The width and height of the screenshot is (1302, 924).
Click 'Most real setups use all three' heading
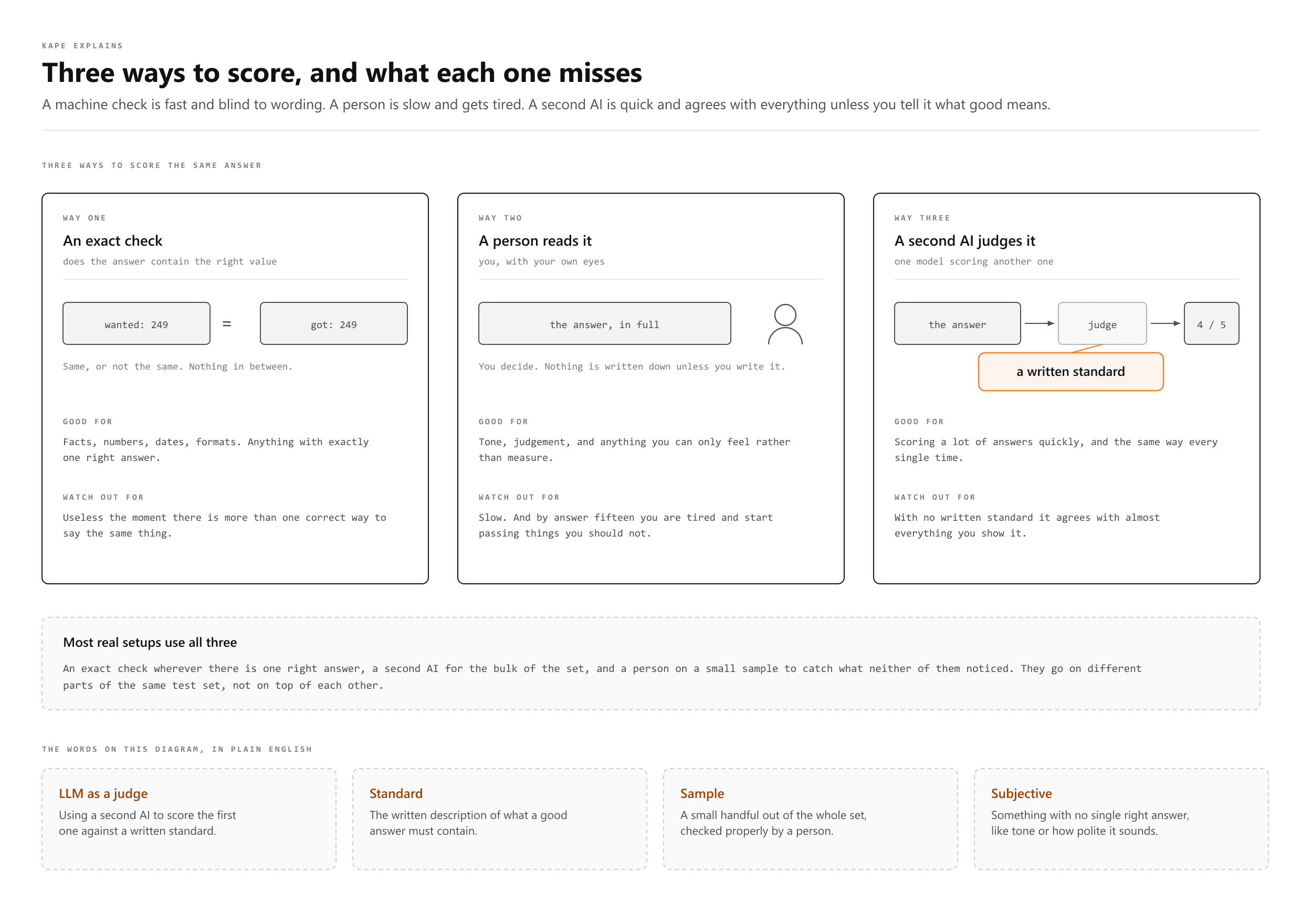coord(150,643)
